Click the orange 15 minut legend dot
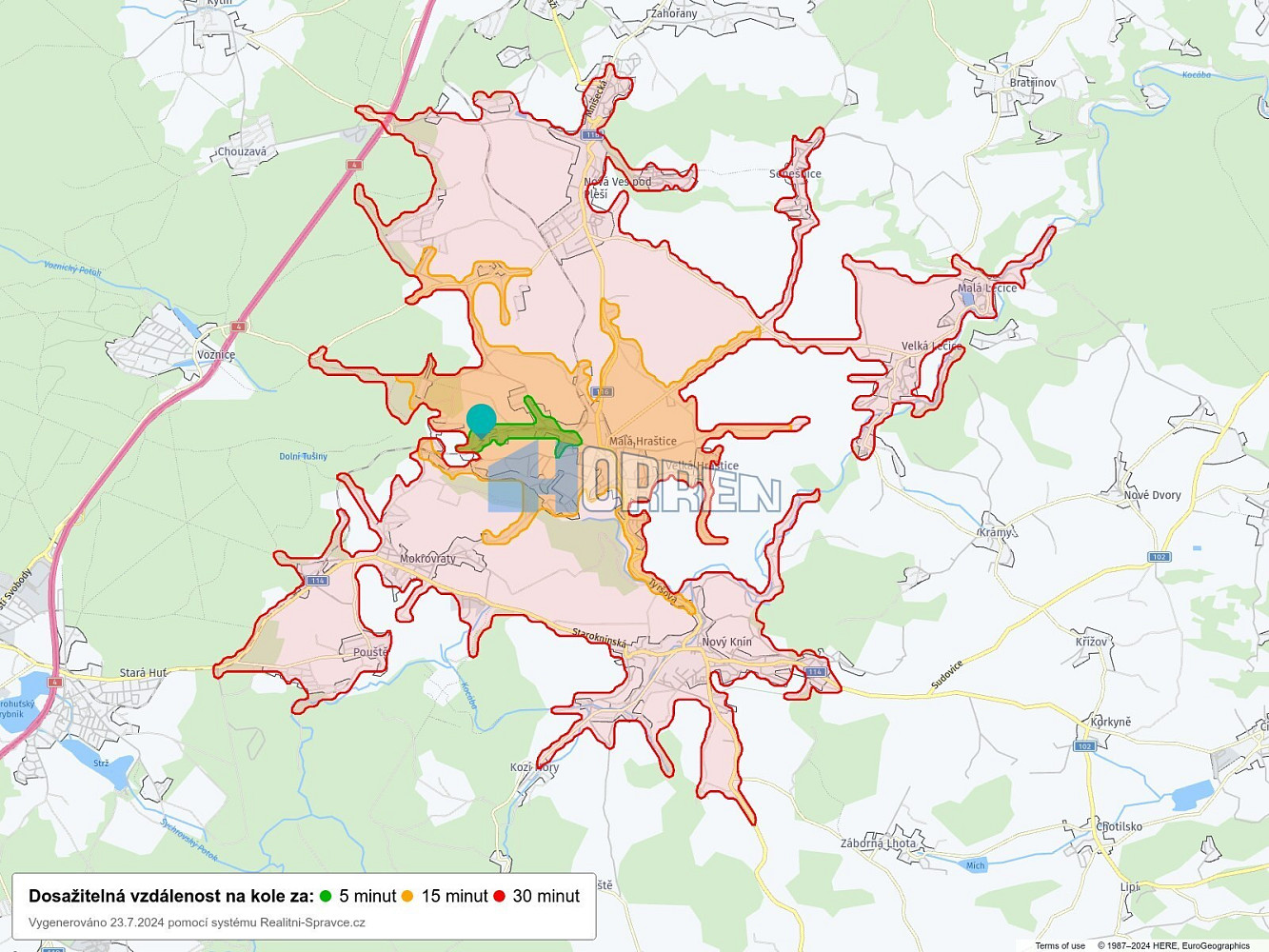The height and width of the screenshot is (952, 1269). coord(407,896)
